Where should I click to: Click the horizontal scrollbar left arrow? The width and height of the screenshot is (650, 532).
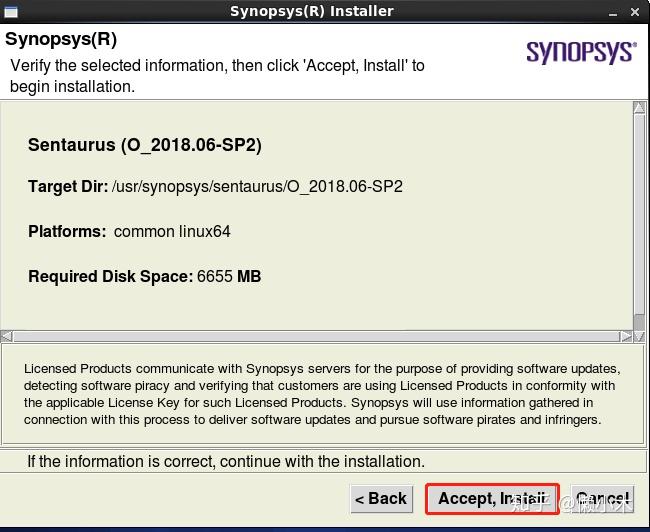click(x=7, y=336)
